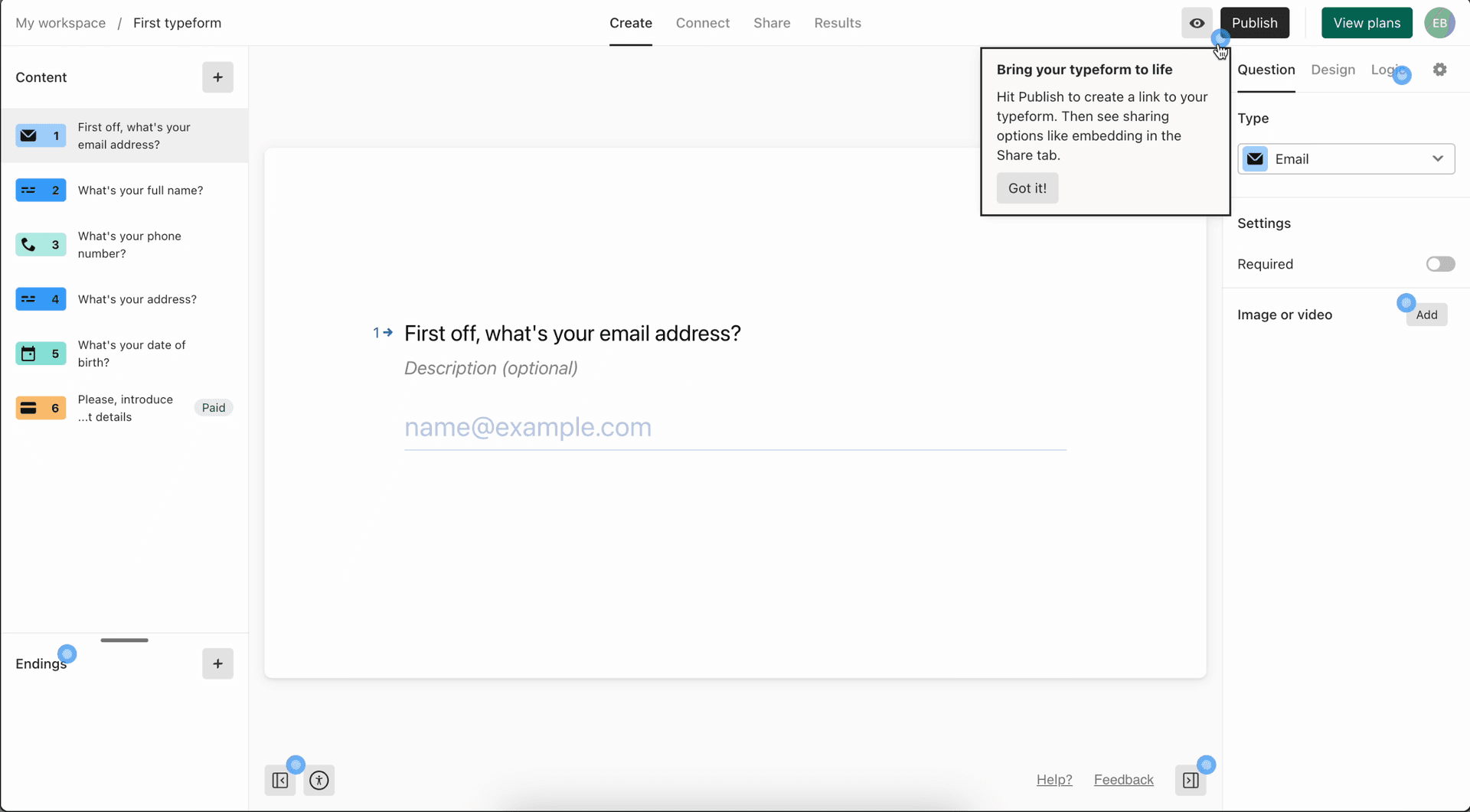Toggle the Required switch

pos(1440,264)
